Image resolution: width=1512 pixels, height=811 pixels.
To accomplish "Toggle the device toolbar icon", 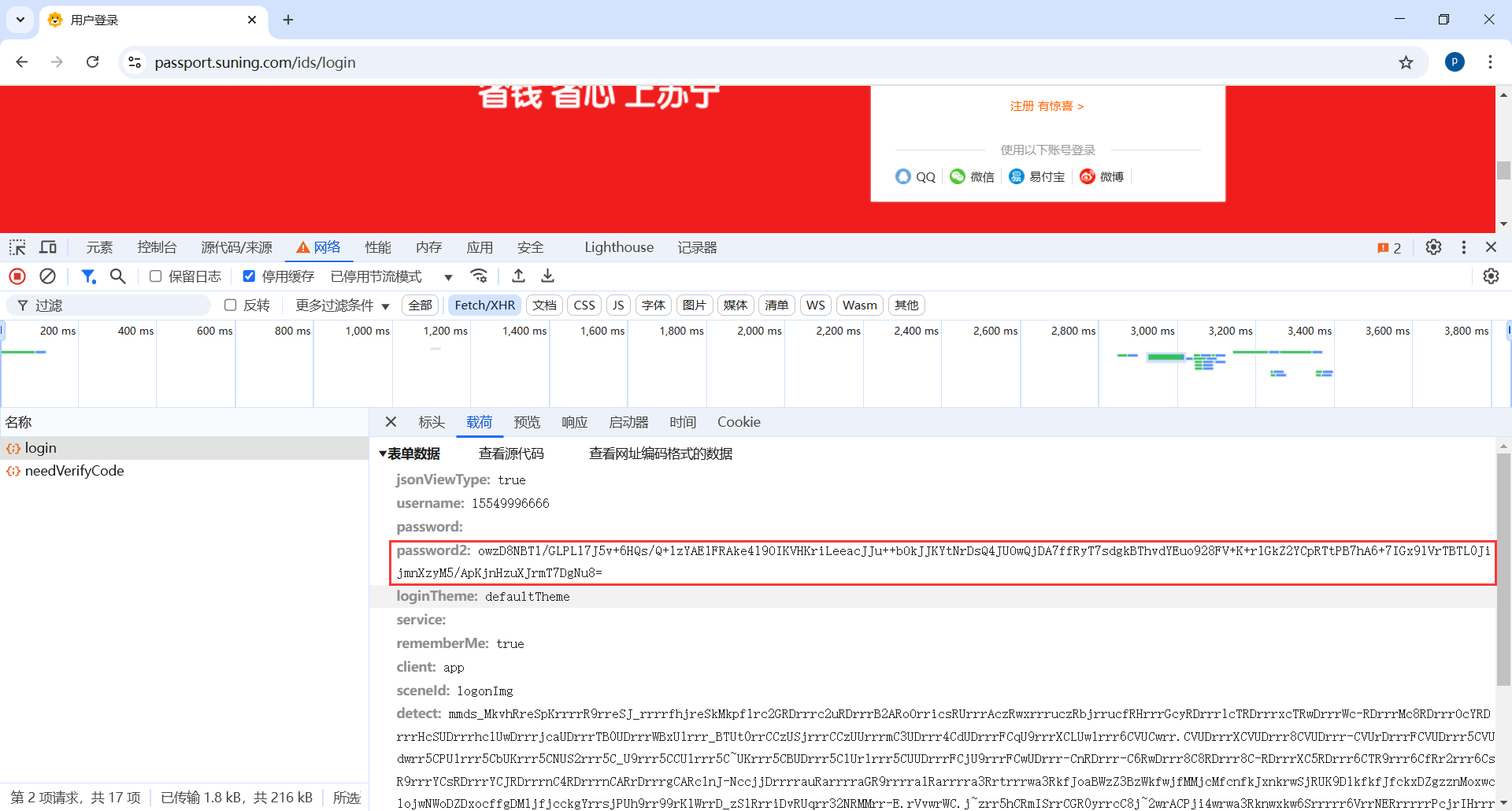I will (x=48, y=247).
